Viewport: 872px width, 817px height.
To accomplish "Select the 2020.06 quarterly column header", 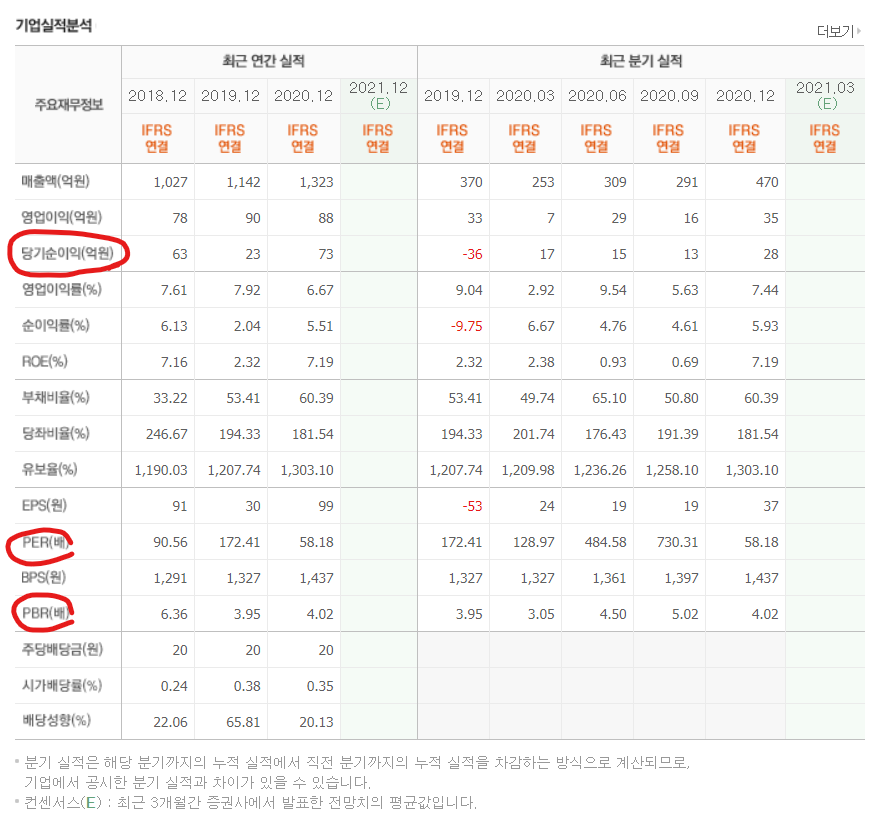I will (x=597, y=96).
